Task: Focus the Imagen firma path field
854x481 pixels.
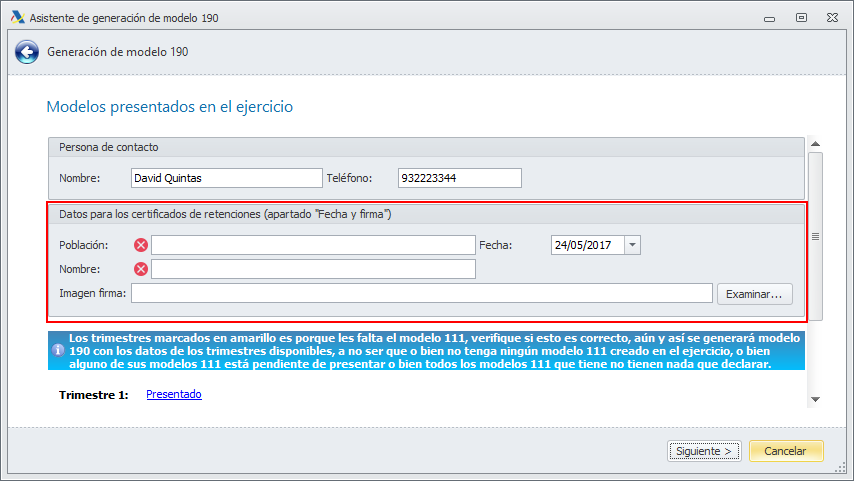Action: (422, 293)
